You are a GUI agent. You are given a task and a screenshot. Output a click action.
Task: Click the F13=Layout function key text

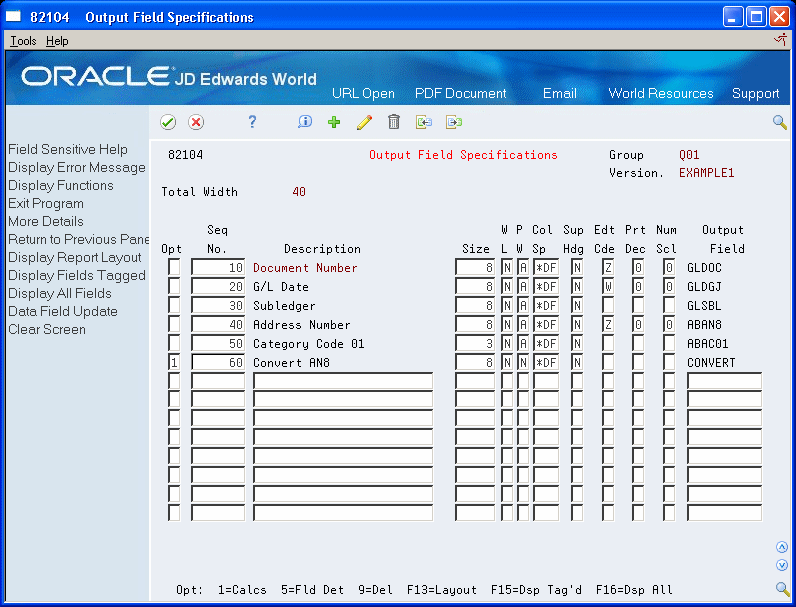click(442, 590)
